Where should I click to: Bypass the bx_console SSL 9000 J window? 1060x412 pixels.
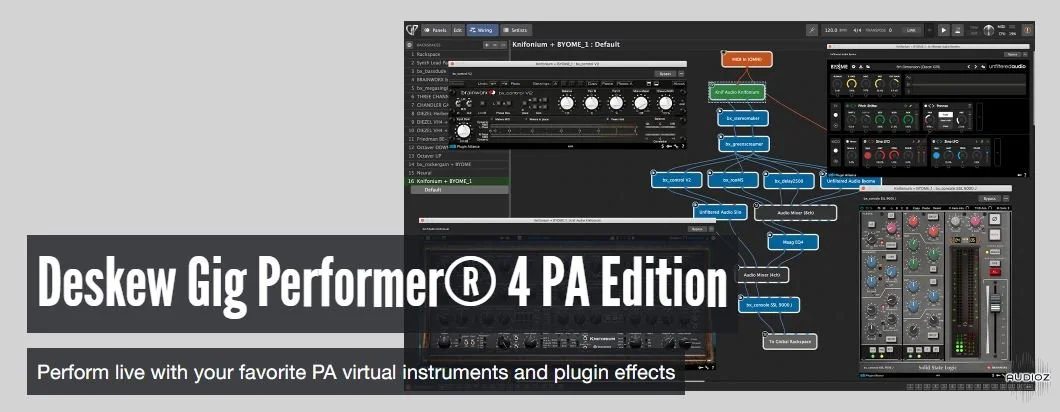point(990,199)
